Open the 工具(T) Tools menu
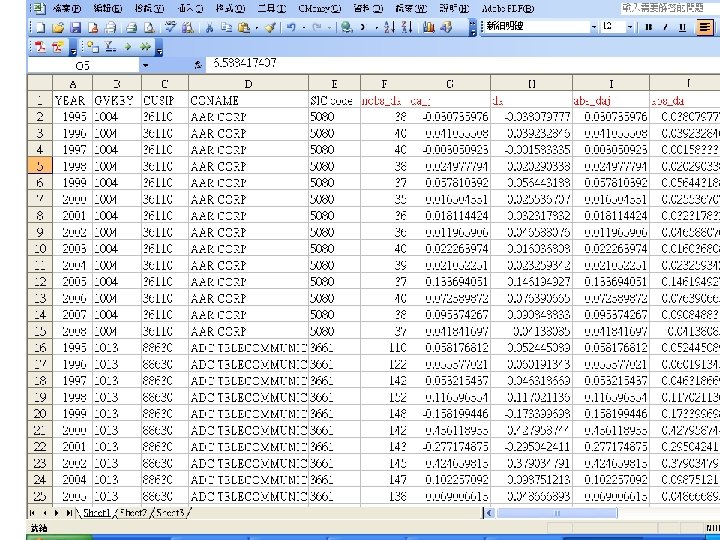The width and height of the screenshot is (720, 540). tap(271, 8)
